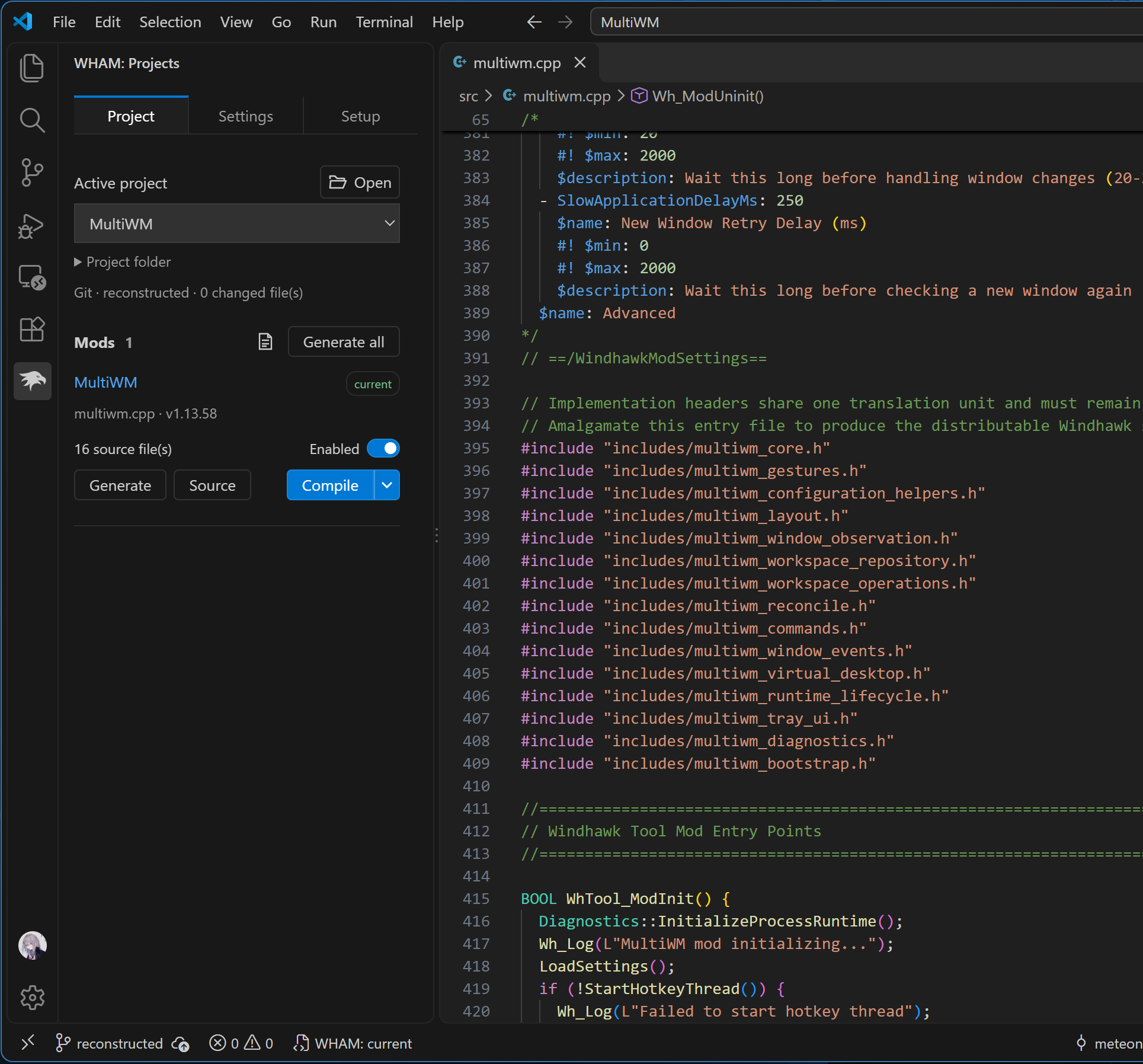Click the Open project button

360,183
